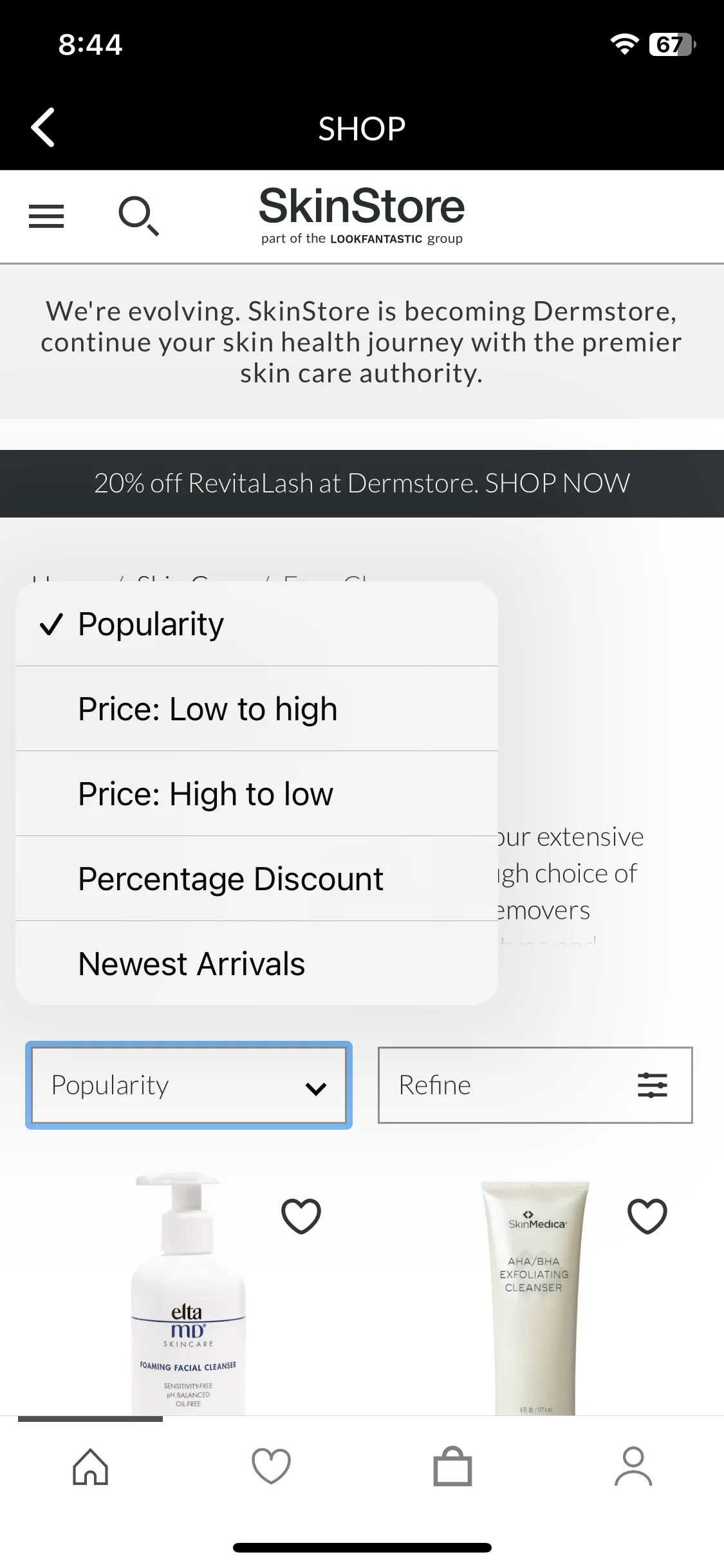Open account profile icon
724x1568 pixels.
[x=633, y=1466]
